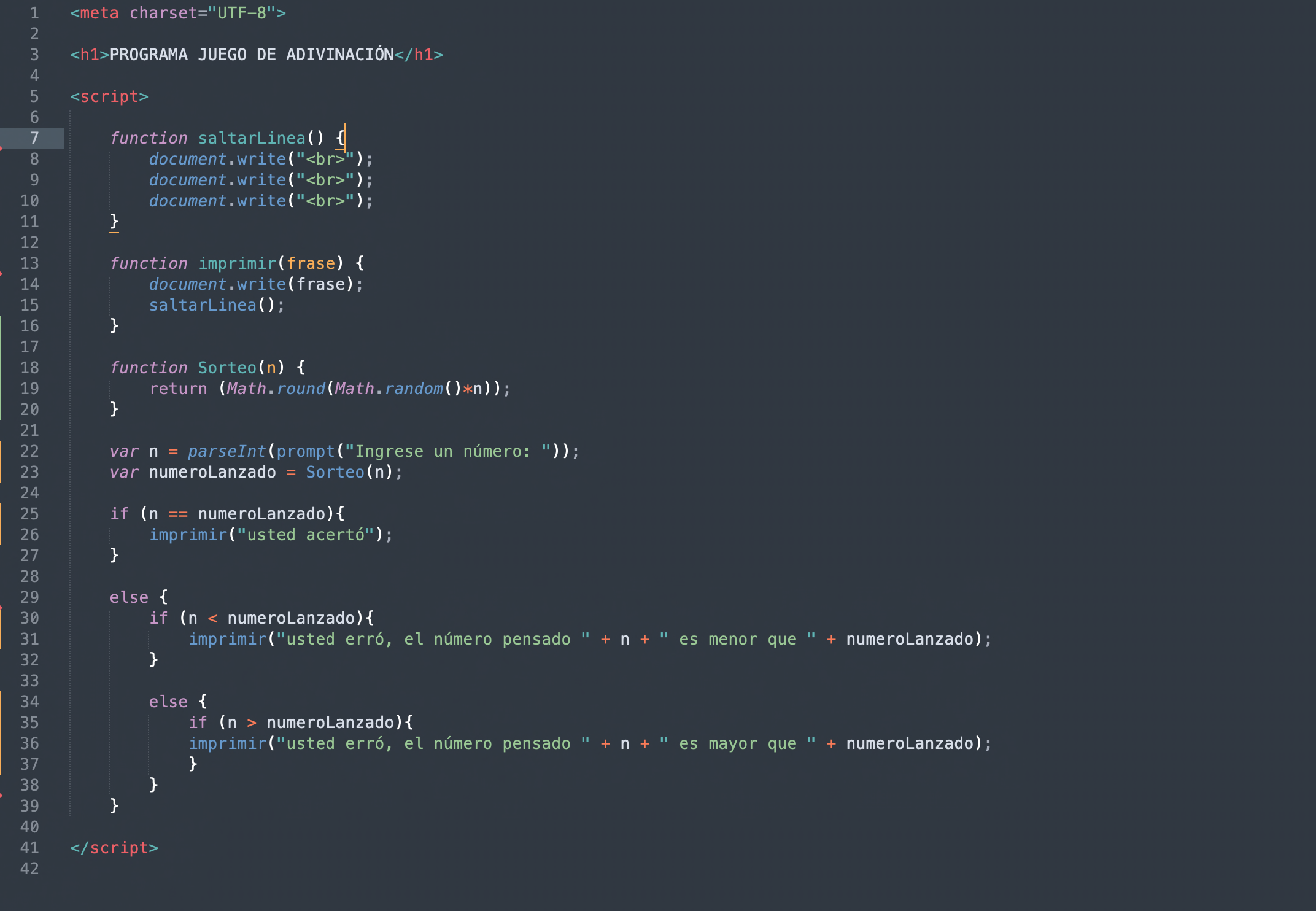Click Math.round on line 19
Image resolution: width=1316 pixels, height=911 pixels.
click(x=276, y=389)
